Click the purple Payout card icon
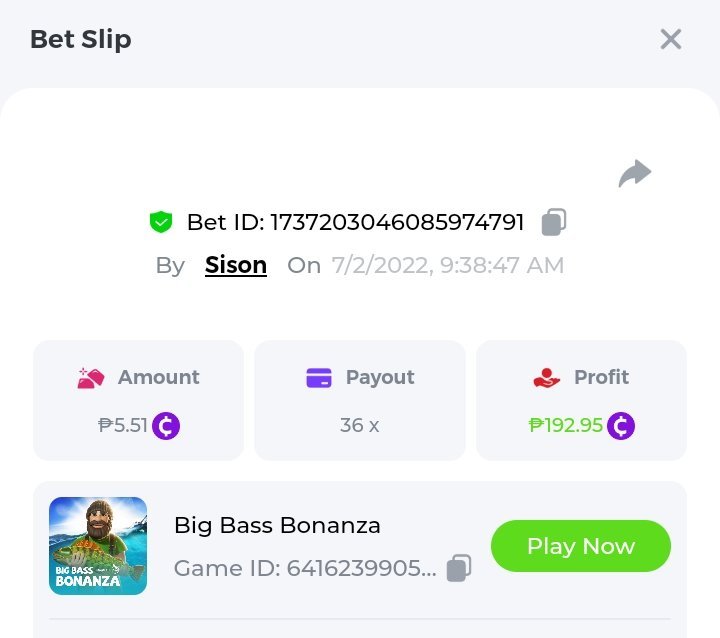Screen dimensions: 720x638 click(318, 378)
